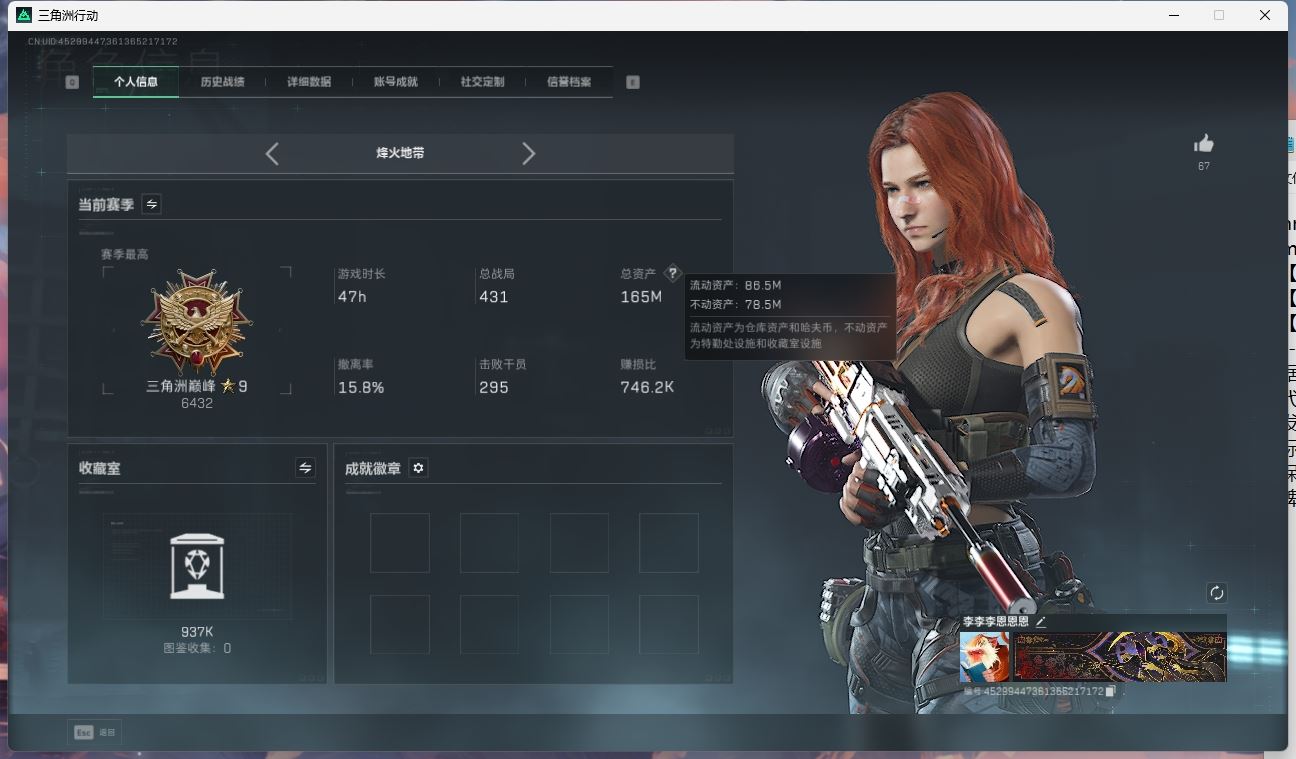Select the 信誉档案 tab

(568, 82)
